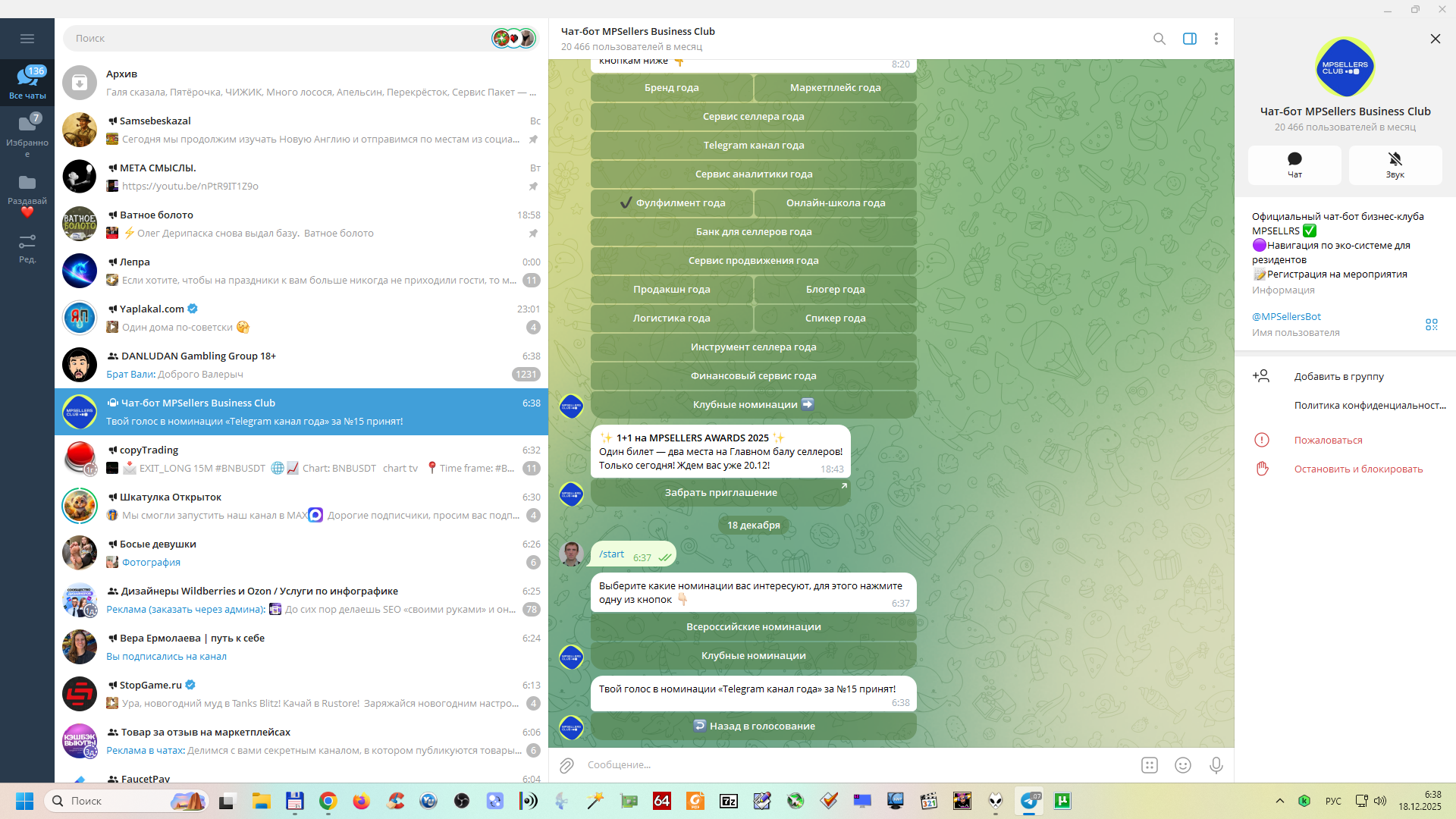The width and height of the screenshot is (1456, 819).
Task: Toggle the Звук notification mute button
Action: coord(1395,165)
